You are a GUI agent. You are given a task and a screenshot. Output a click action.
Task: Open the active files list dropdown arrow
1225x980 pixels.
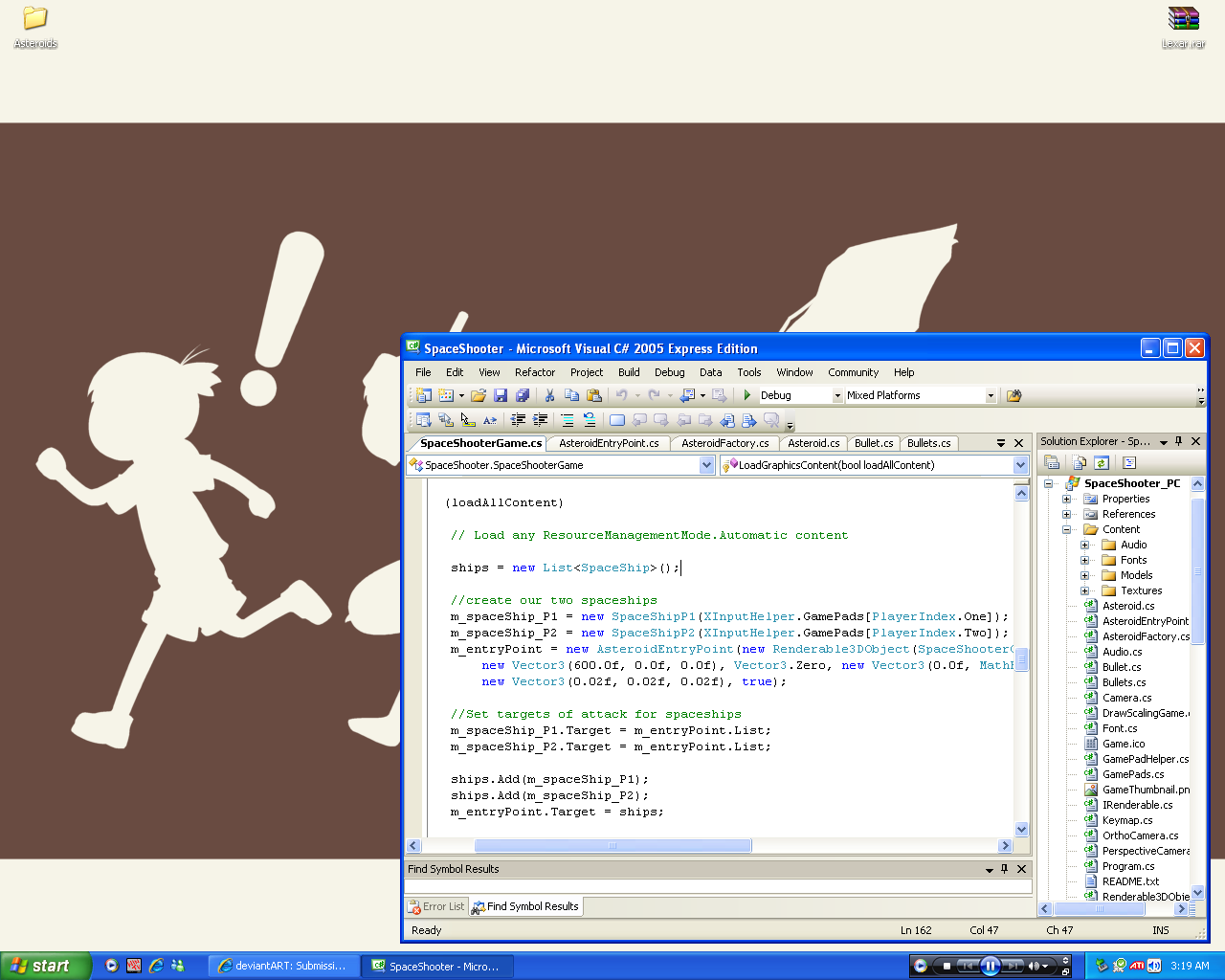[1001, 443]
